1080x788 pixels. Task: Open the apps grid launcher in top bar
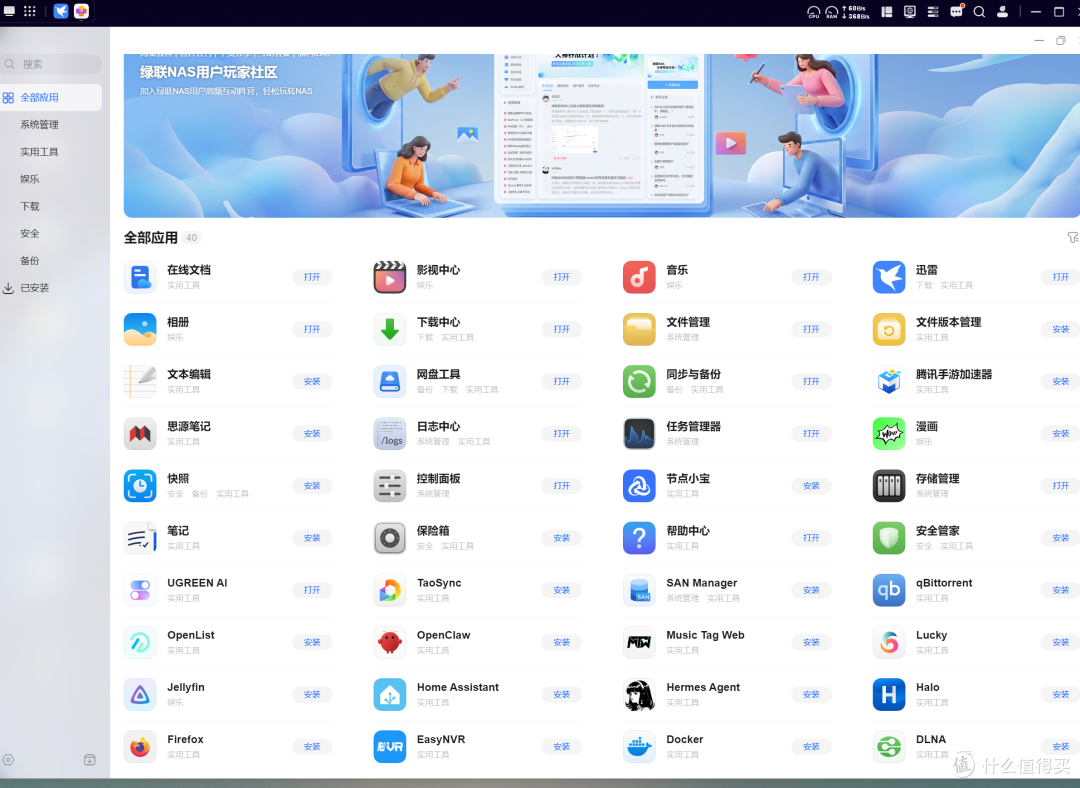[x=30, y=11]
